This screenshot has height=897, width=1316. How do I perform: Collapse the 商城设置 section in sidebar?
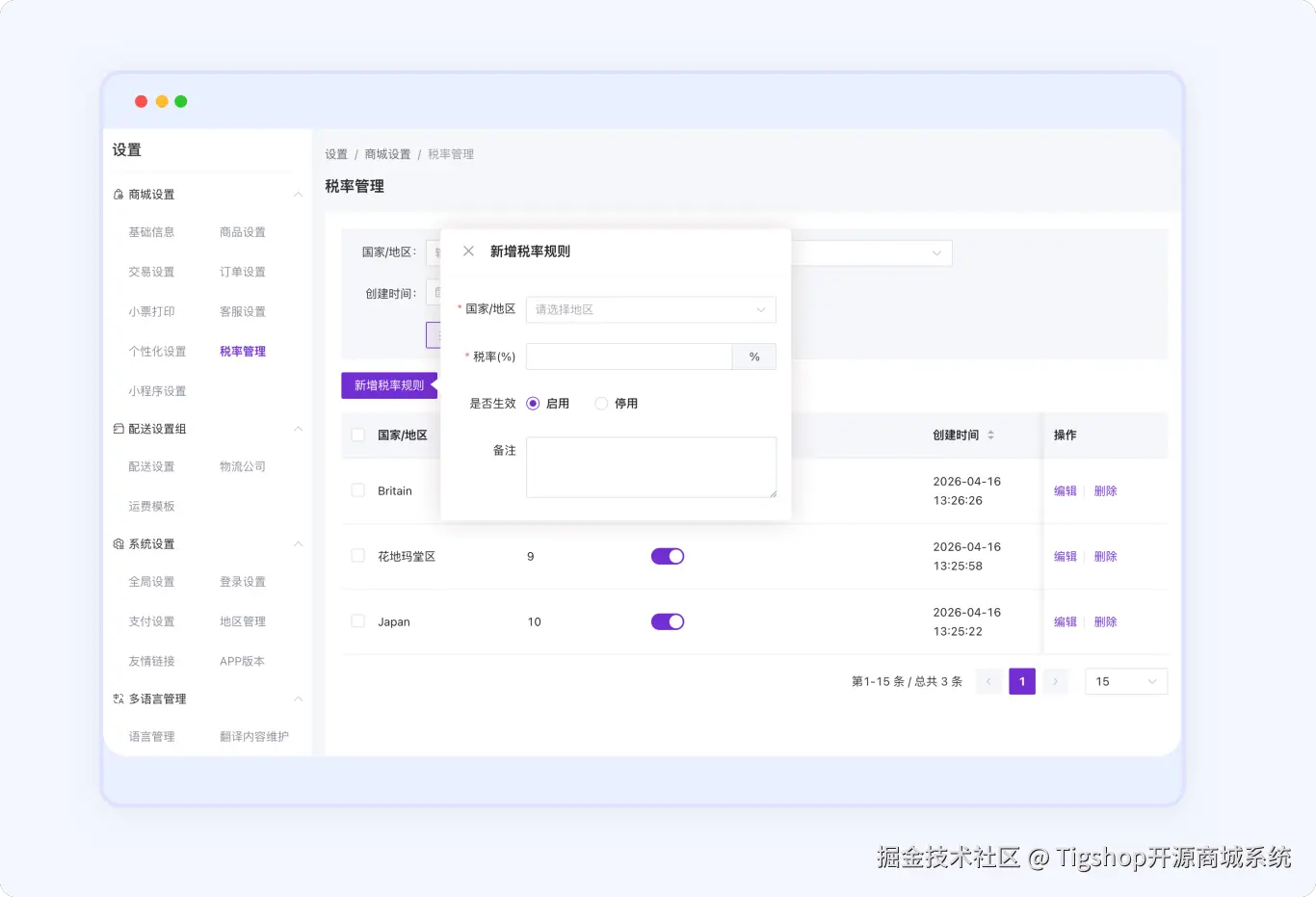pos(299,194)
